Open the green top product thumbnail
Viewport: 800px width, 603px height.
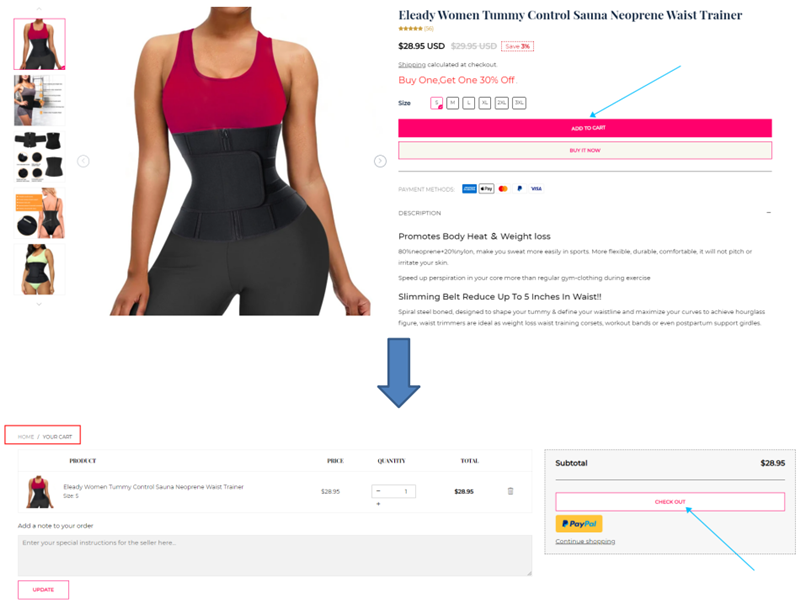click(x=39, y=269)
